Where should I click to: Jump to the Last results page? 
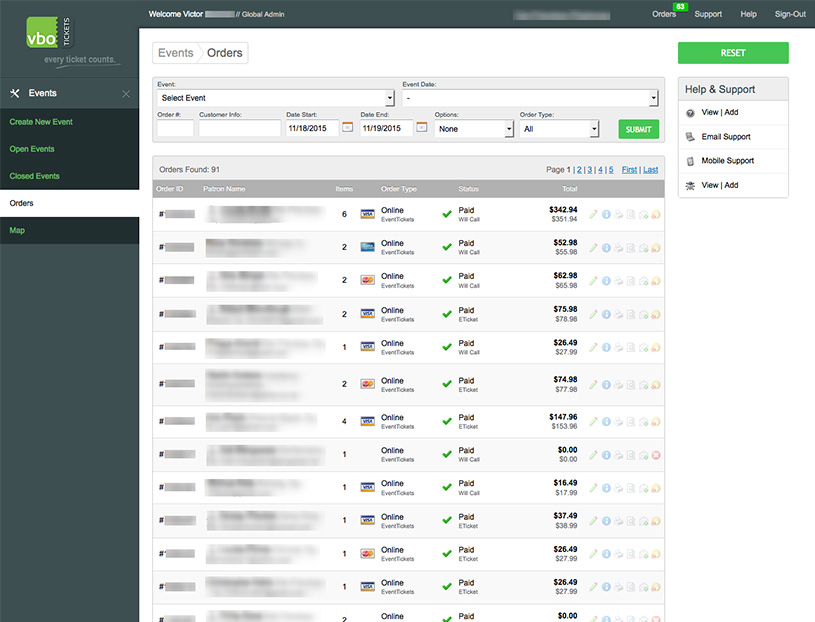[x=650, y=169]
